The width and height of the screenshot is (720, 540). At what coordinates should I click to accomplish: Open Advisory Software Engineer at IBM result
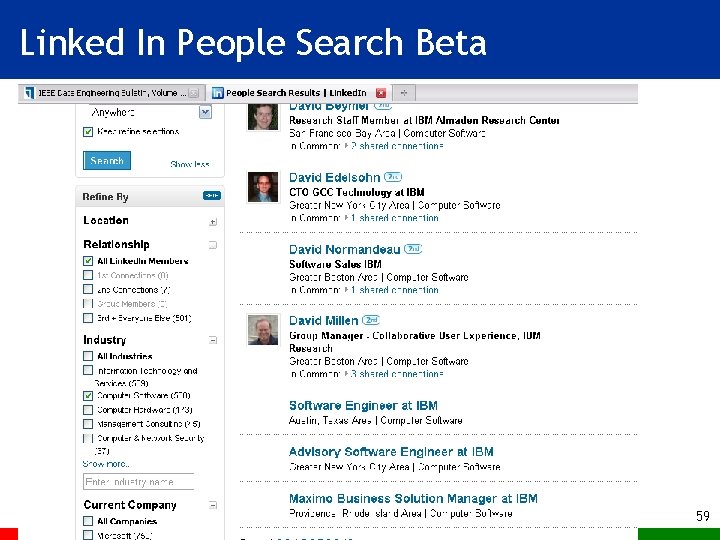click(391, 452)
